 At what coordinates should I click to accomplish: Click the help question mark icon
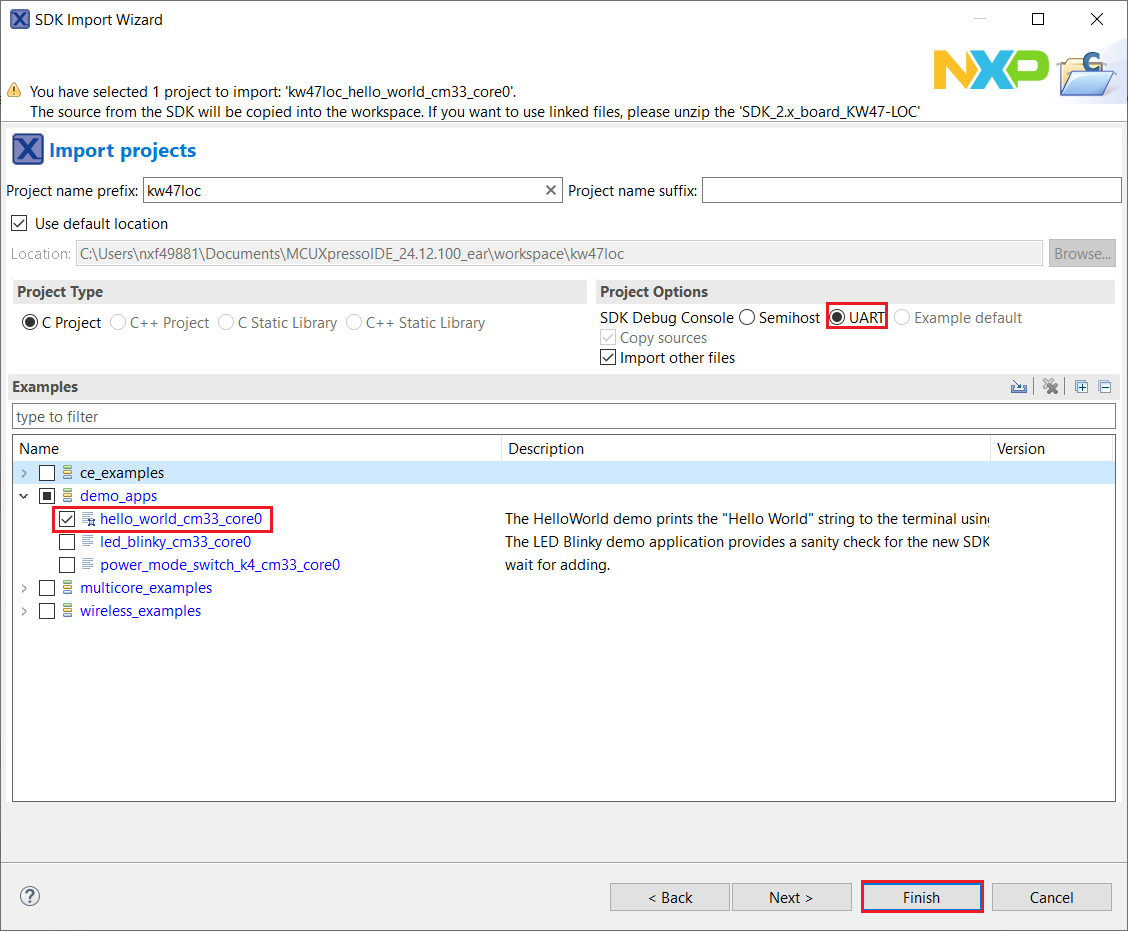pyautogui.click(x=30, y=896)
